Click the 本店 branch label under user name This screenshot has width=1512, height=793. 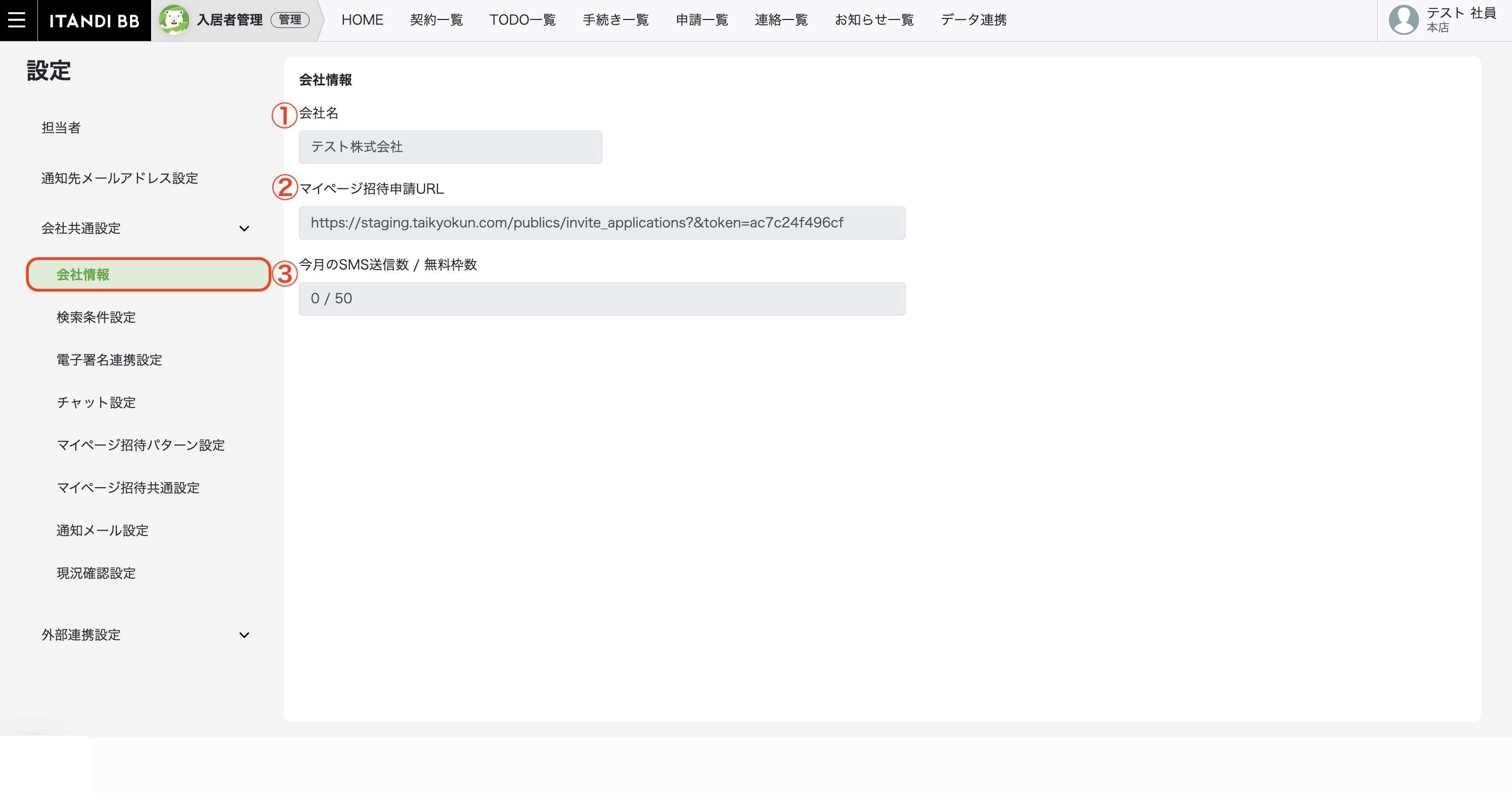click(x=1437, y=27)
